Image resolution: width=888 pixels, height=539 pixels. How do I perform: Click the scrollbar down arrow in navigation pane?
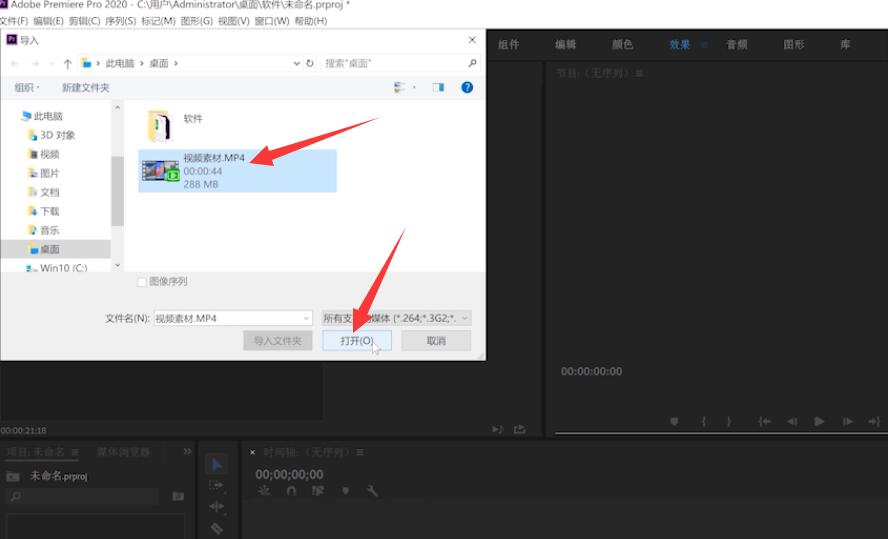(117, 265)
